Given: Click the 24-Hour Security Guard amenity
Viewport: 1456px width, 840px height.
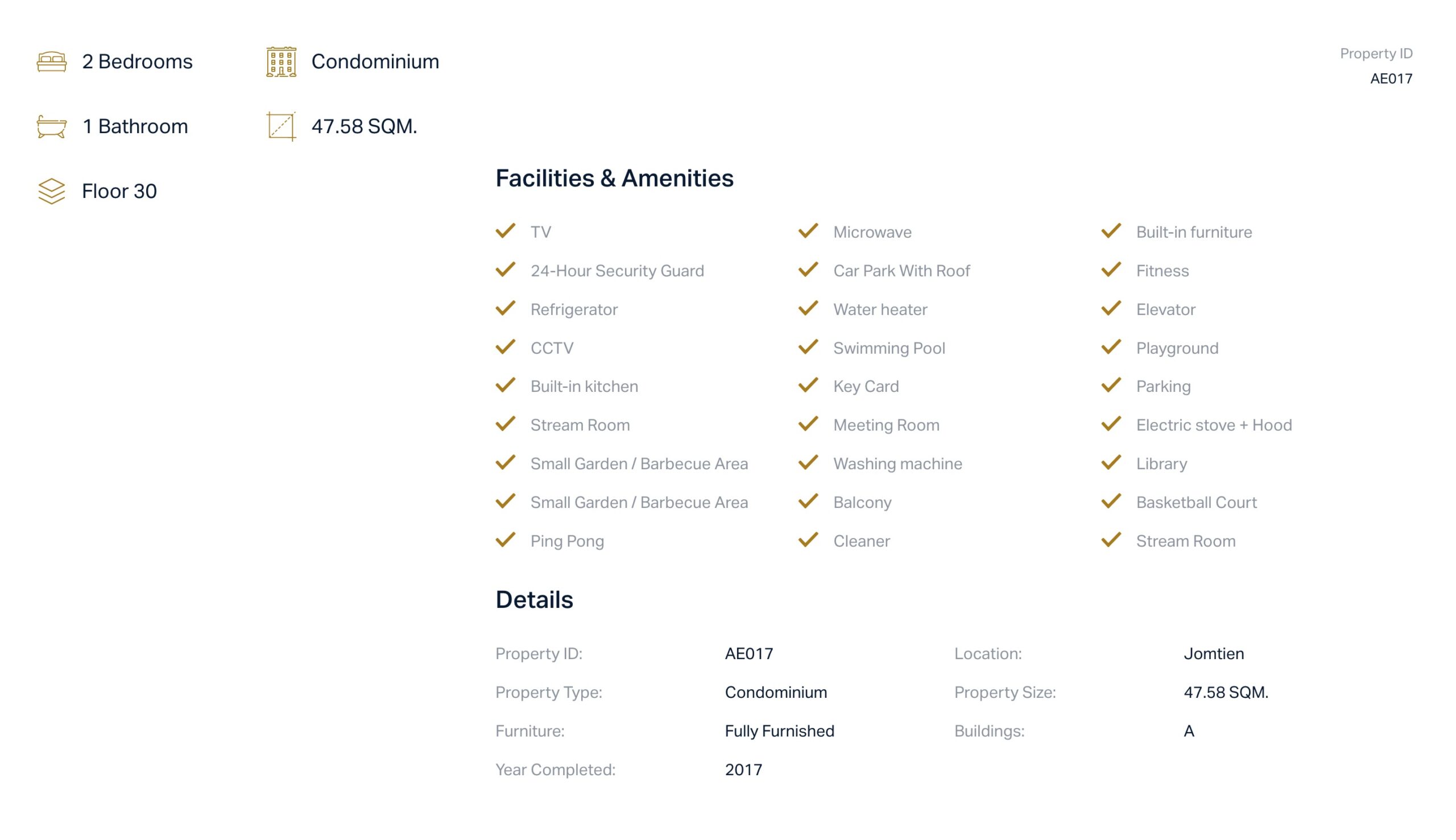Looking at the screenshot, I should 617,271.
